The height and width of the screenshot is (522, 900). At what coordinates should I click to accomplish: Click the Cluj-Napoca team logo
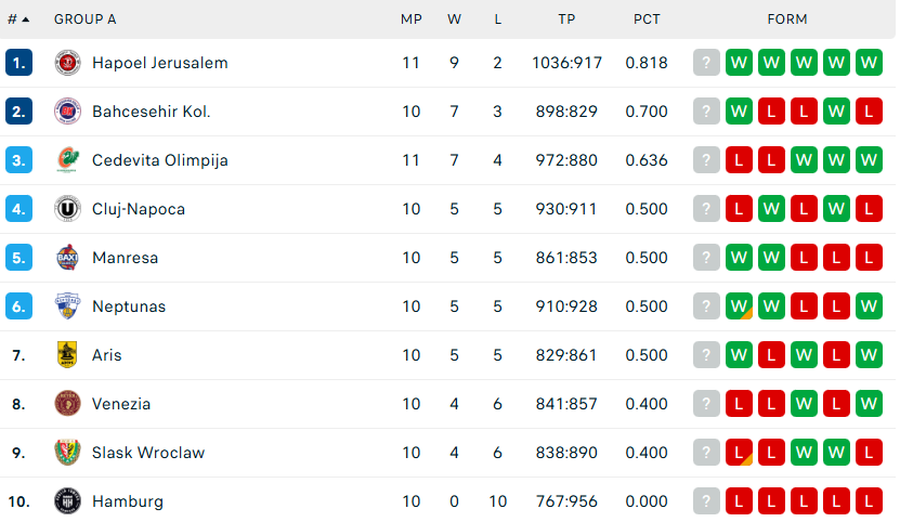click(x=68, y=209)
